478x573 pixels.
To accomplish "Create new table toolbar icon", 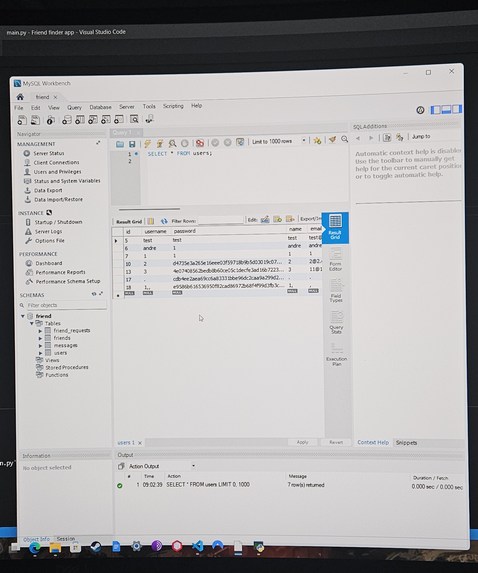I will pos(80,119).
